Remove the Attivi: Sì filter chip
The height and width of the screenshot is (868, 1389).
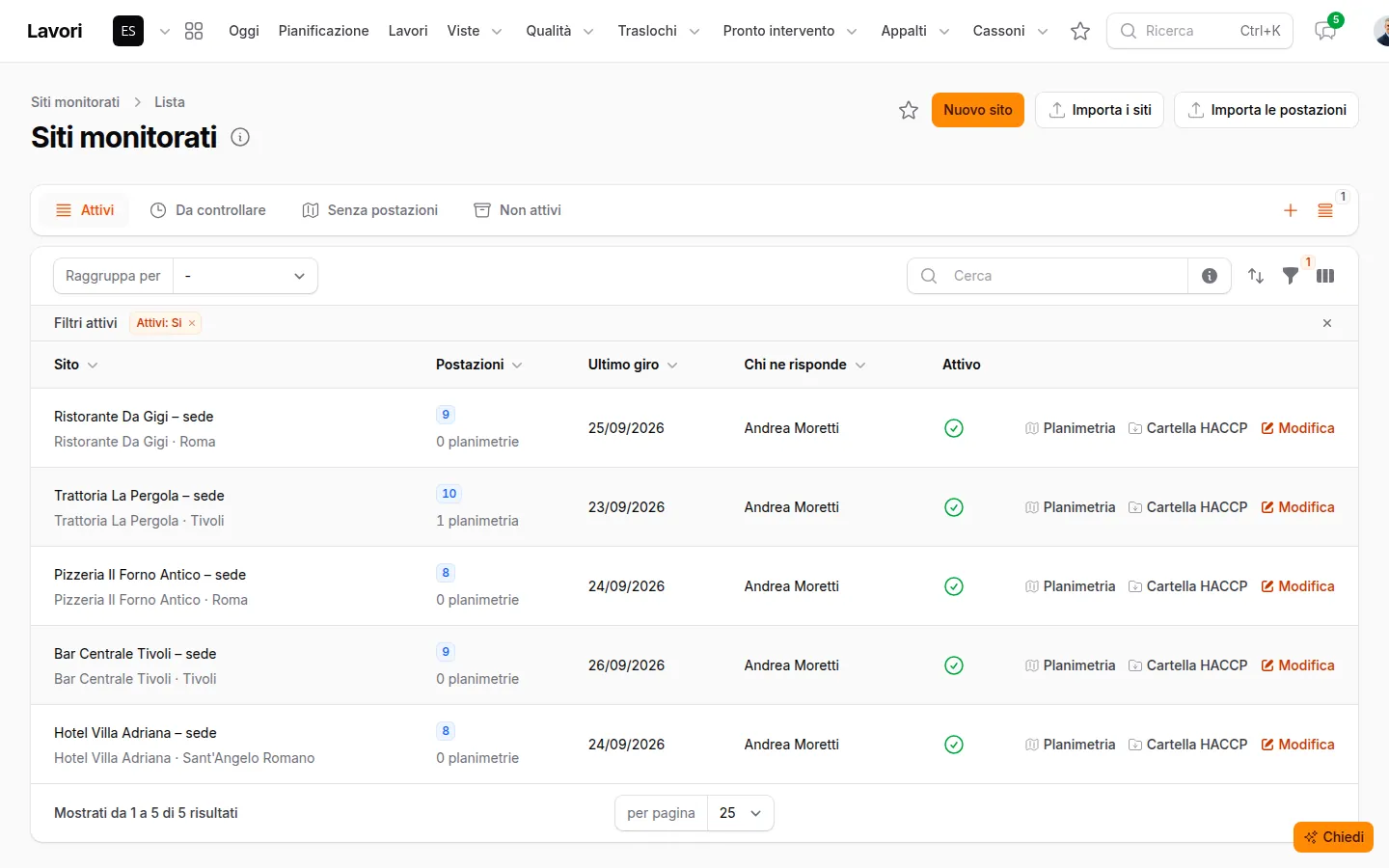192,323
